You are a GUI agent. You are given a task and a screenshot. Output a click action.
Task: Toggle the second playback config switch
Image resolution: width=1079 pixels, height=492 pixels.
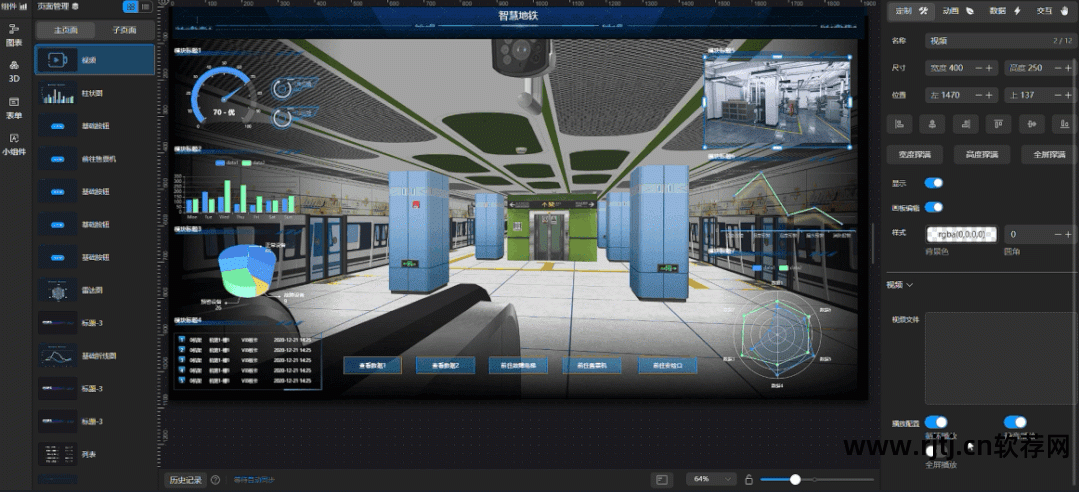click(x=1015, y=422)
